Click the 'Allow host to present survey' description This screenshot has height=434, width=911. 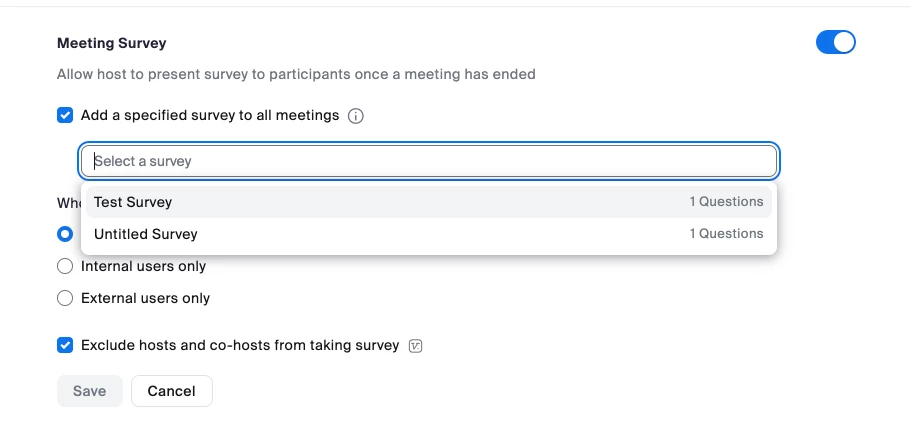[296, 74]
